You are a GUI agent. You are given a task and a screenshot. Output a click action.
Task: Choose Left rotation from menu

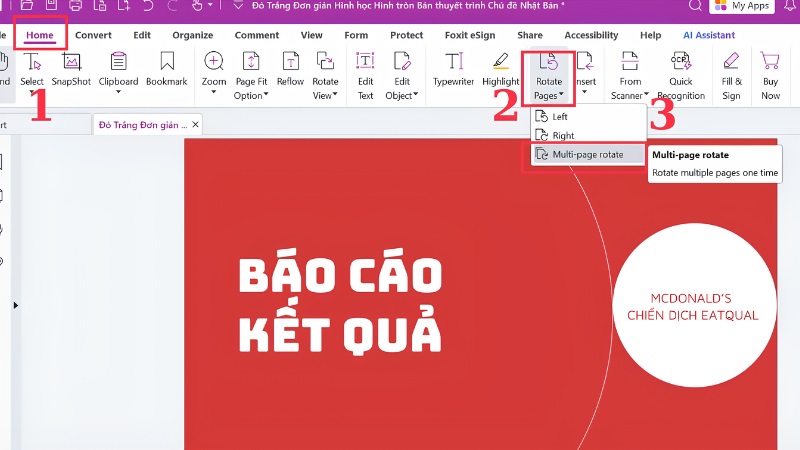(x=588, y=116)
